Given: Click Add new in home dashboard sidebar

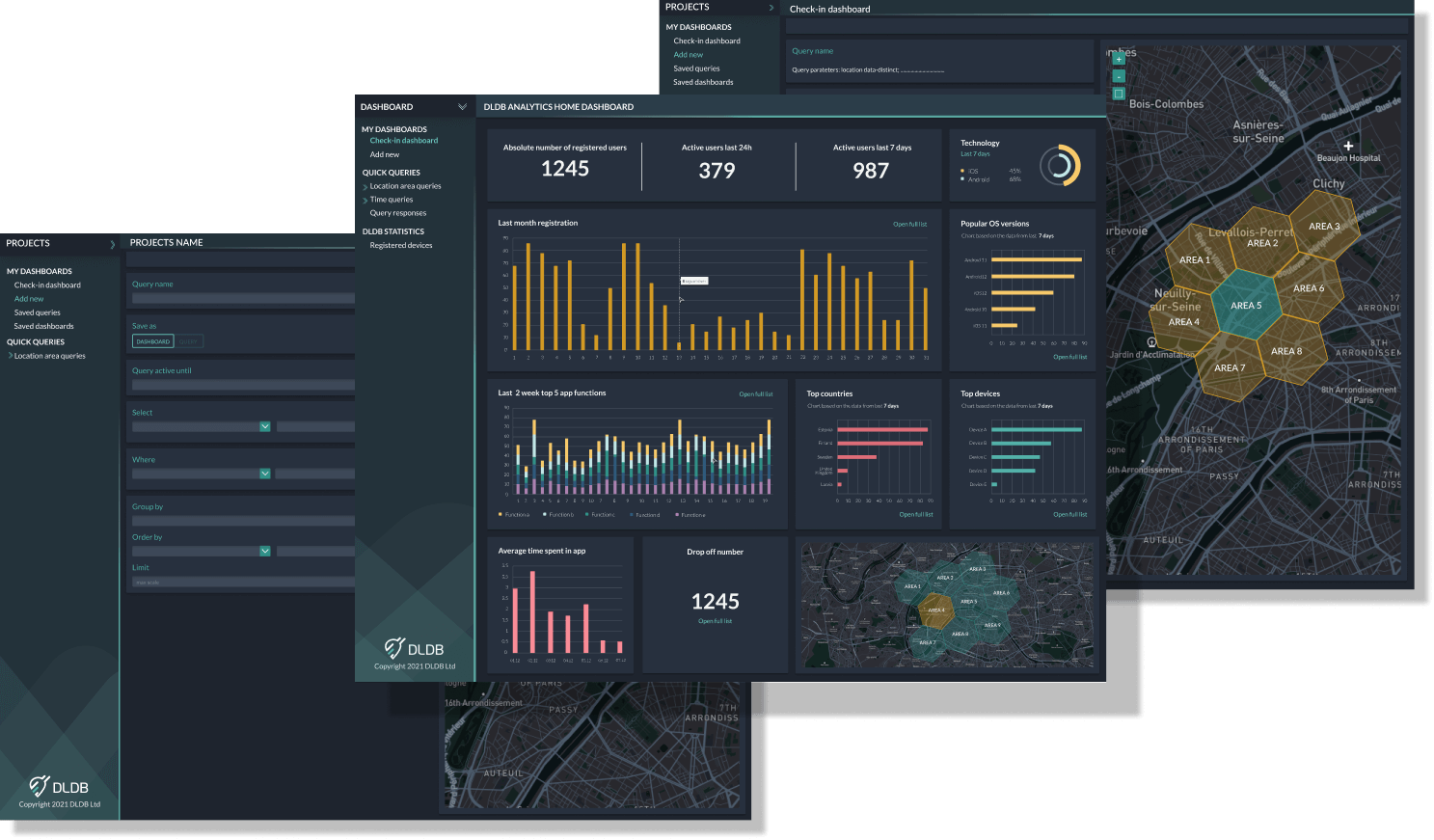Looking at the screenshot, I should [x=385, y=154].
